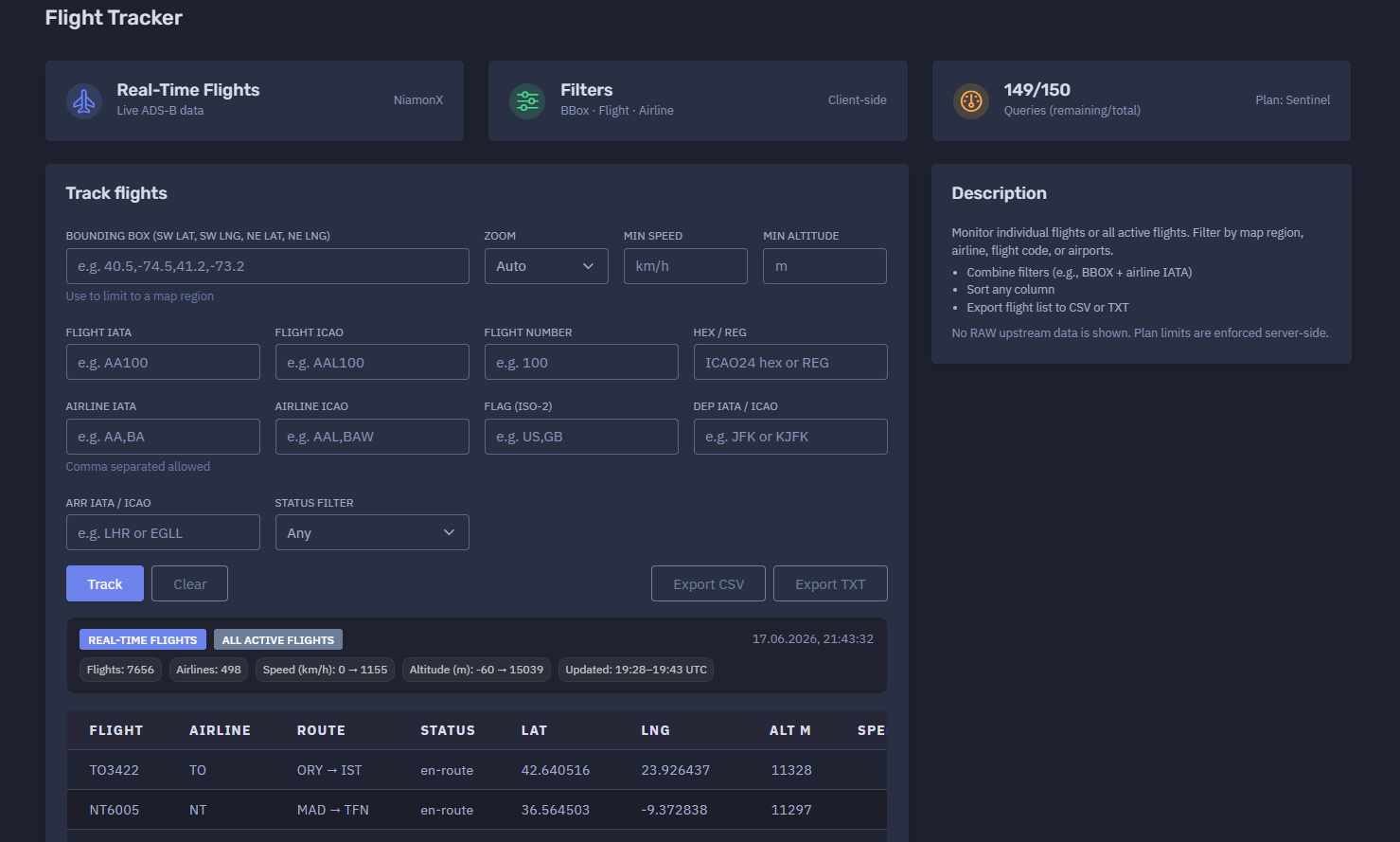This screenshot has height=842, width=1400.
Task: Click the Client-side label in Filters card
Action: tap(858, 100)
